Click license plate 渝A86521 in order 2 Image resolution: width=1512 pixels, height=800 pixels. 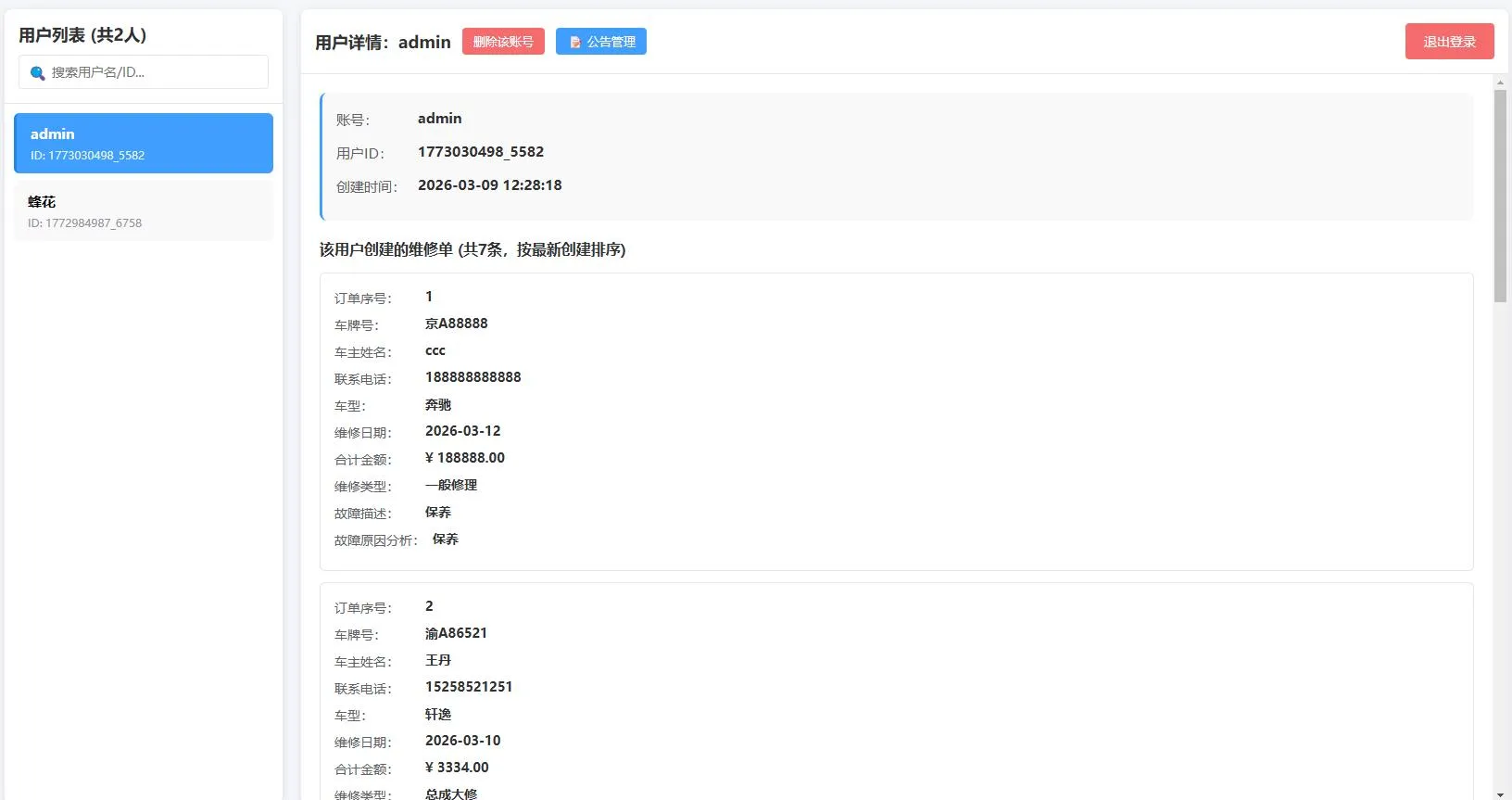(x=456, y=633)
